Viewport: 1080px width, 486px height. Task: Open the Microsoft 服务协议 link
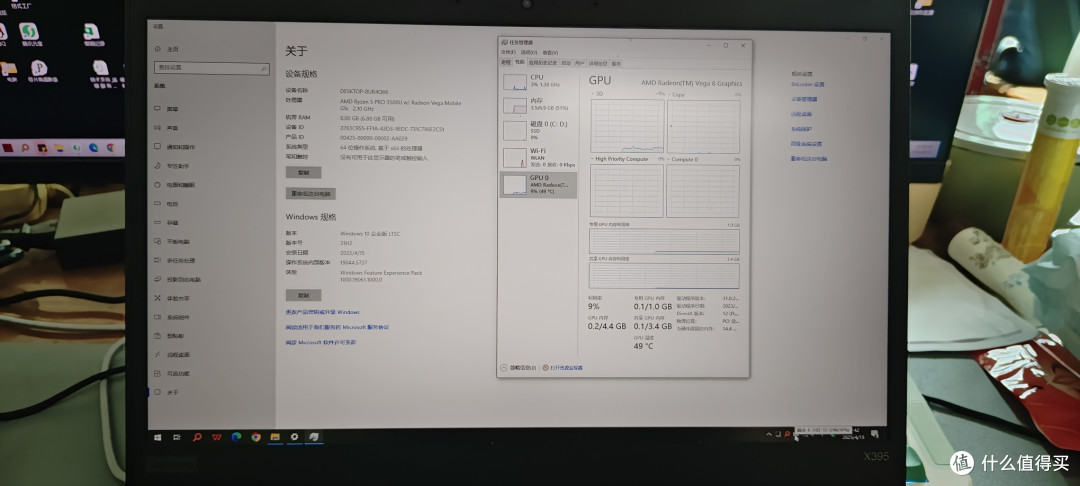(338, 327)
